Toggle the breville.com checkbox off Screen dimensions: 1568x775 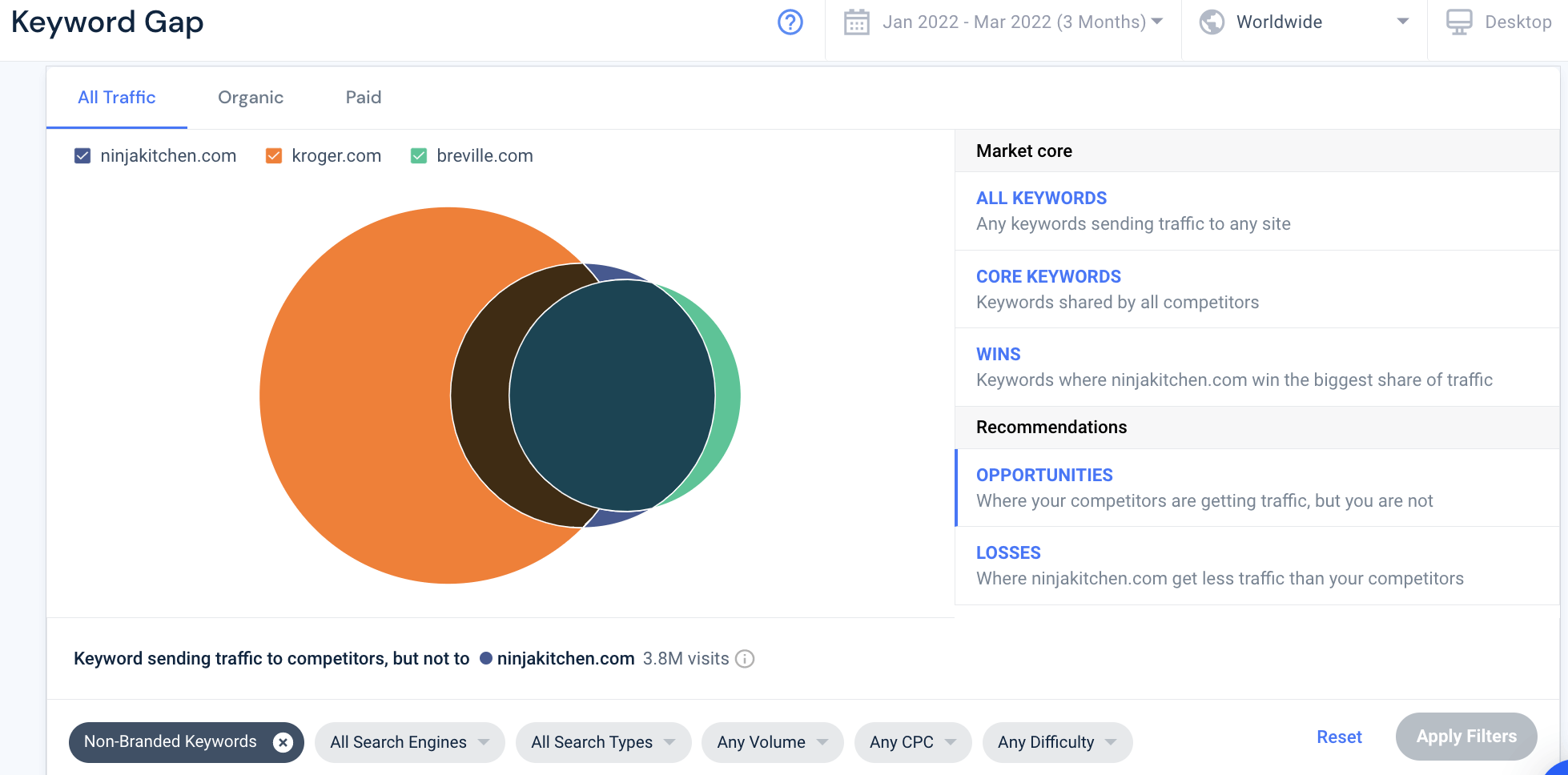[x=418, y=155]
